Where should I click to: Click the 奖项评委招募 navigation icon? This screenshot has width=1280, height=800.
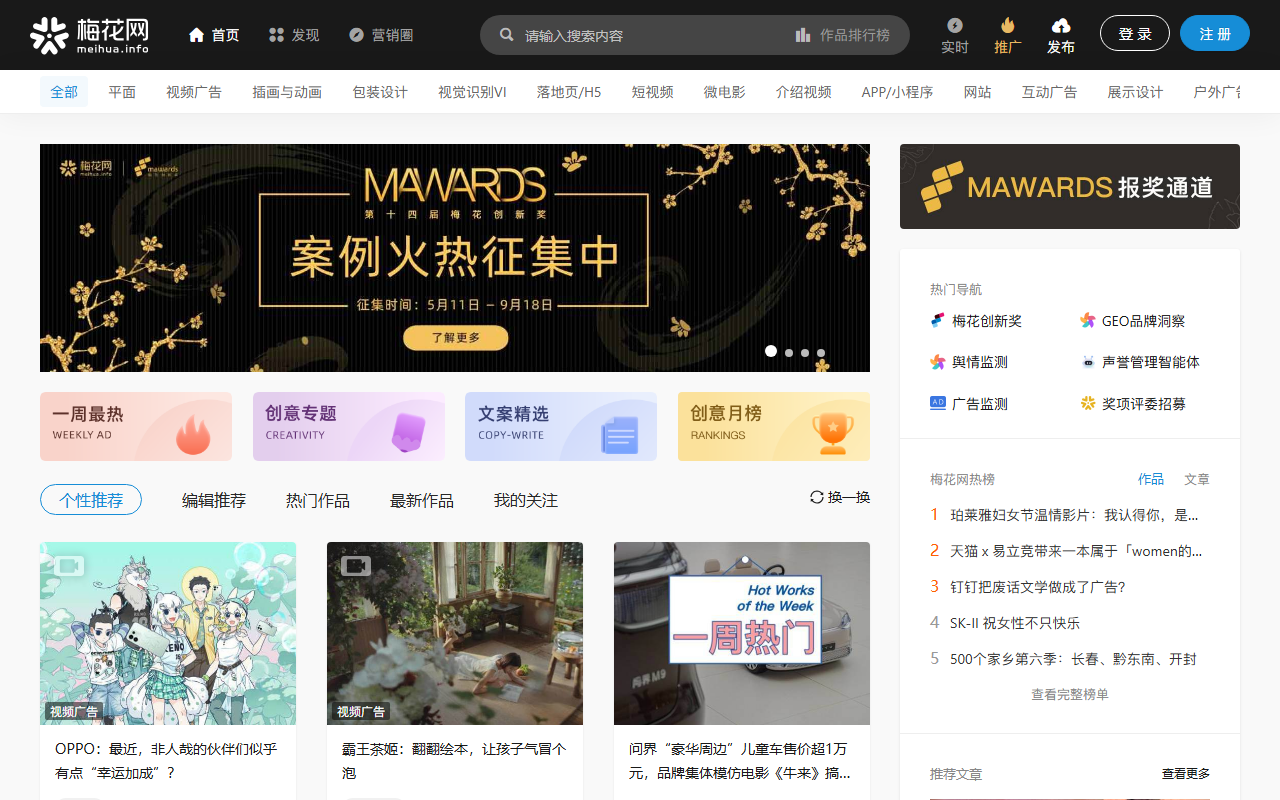coord(1088,404)
